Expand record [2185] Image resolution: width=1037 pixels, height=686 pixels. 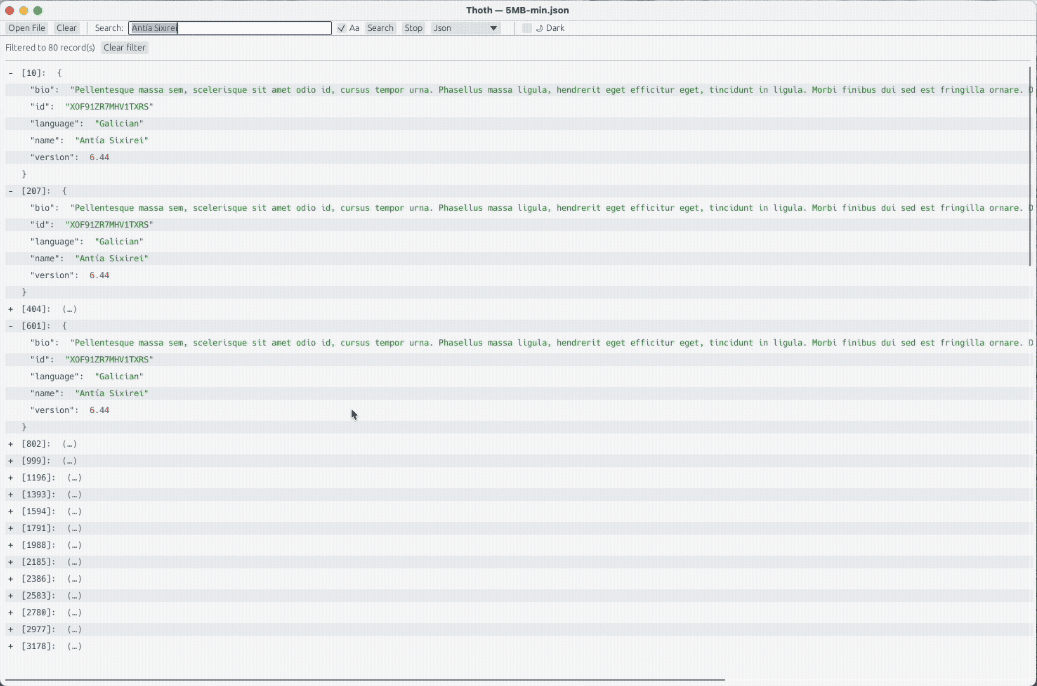point(11,562)
